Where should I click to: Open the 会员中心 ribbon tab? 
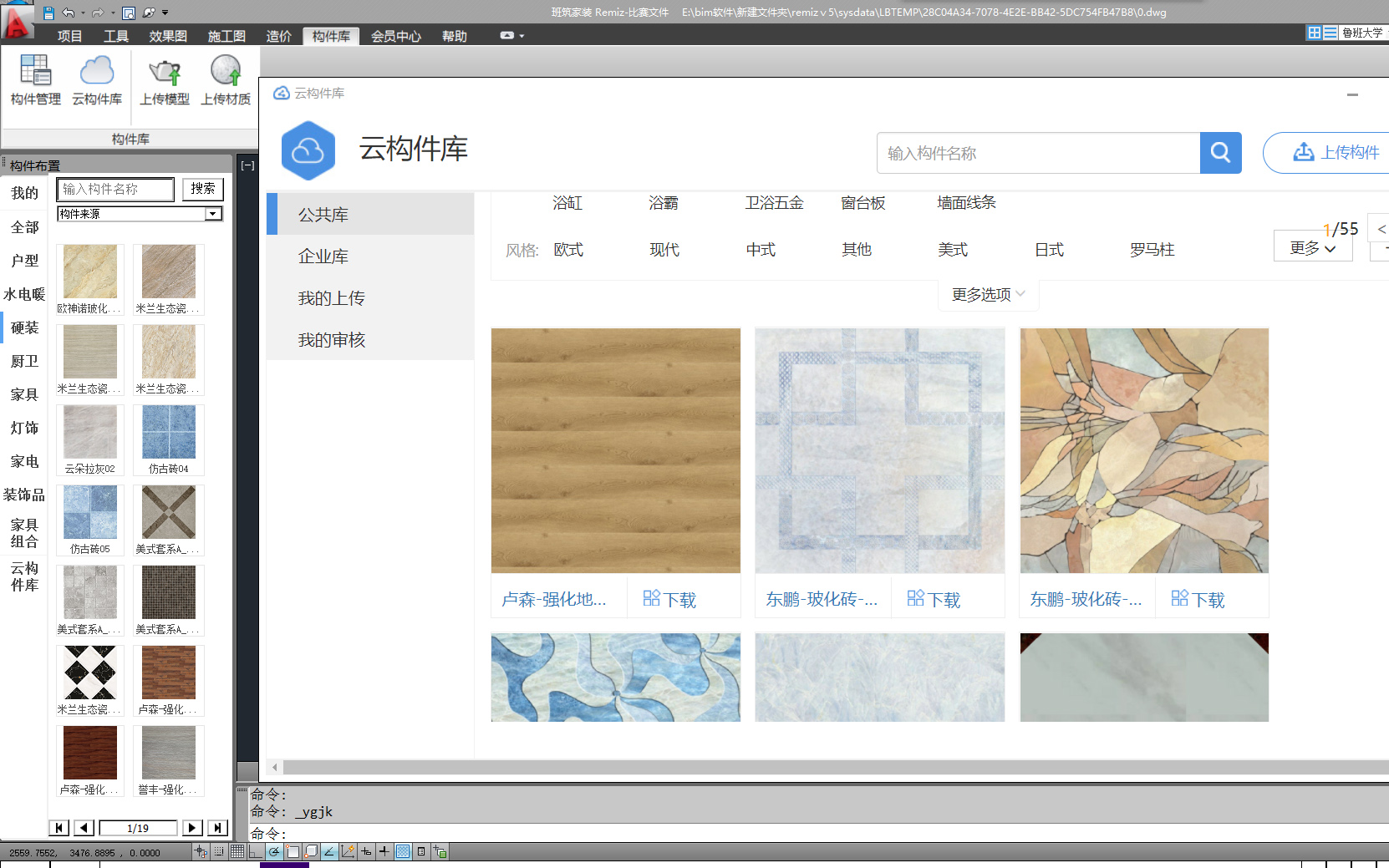click(396, 36)
